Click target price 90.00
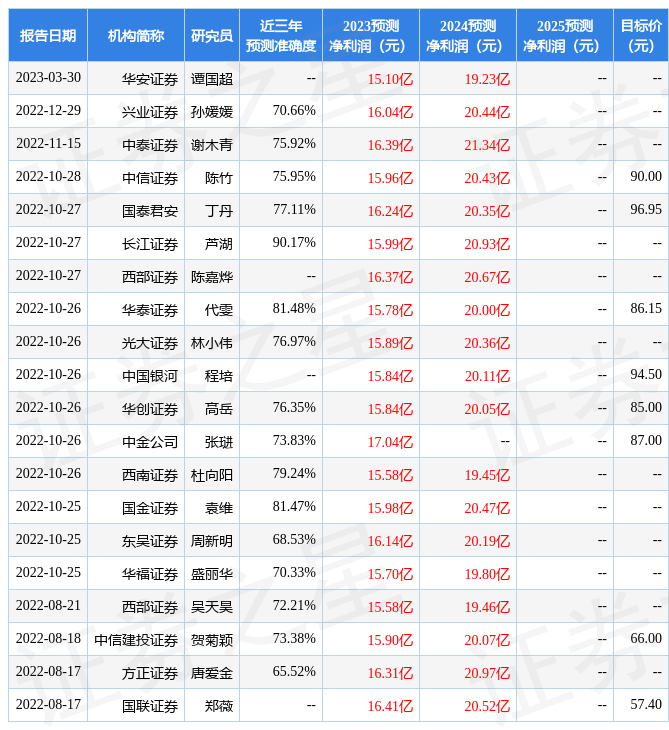Image resolution: width=669 pixels, height=730 pixels. [x=646, y=176]
